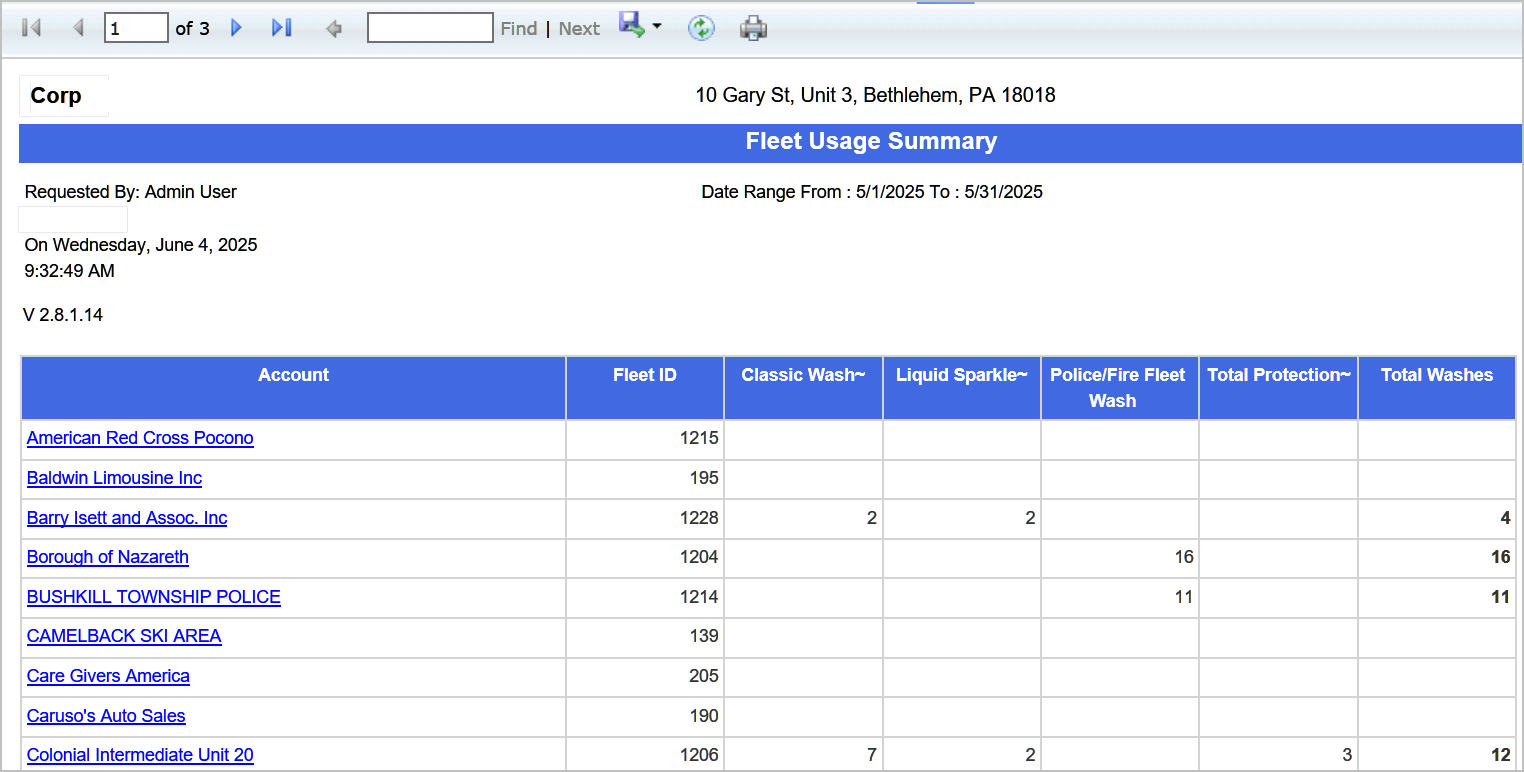Click Fleet ID value 1206

point(699,755)
